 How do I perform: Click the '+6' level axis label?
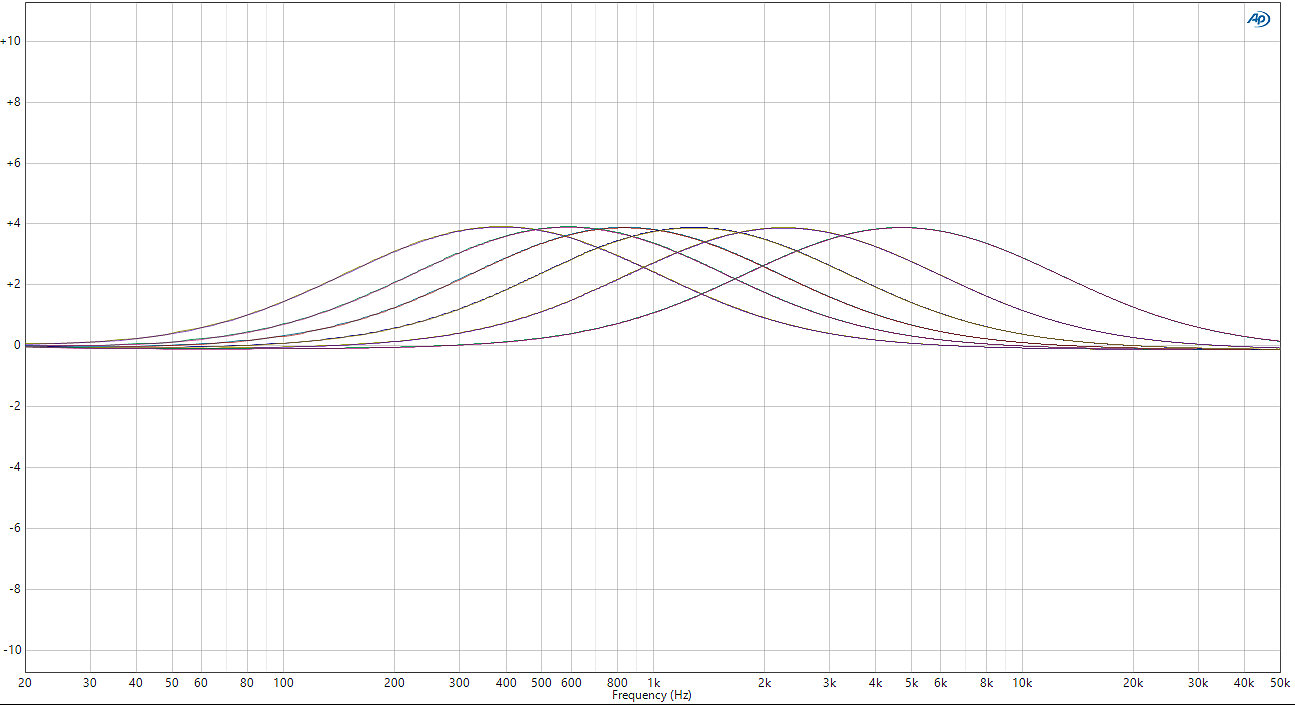(x=14, y=163)
